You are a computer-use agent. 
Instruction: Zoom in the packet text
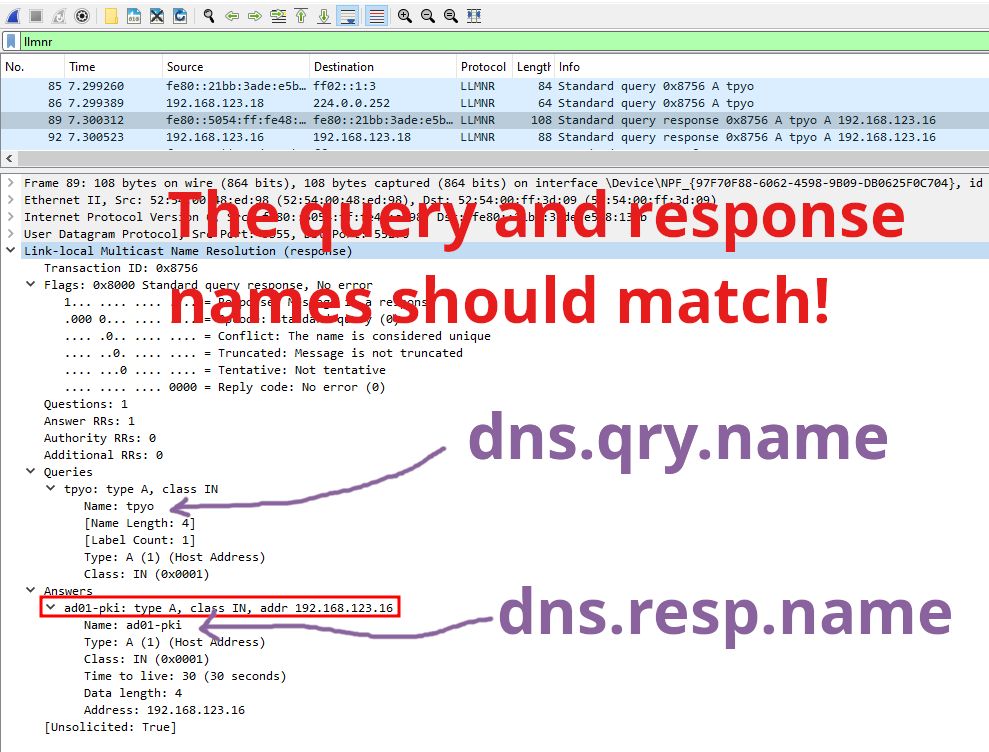tap(405, 16)
